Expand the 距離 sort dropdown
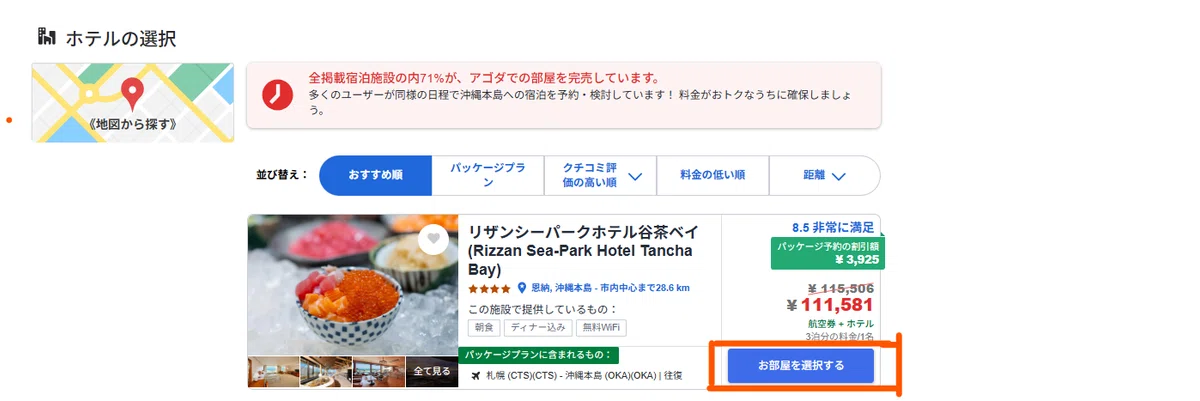The image size is (1200, 401). (x=824, y=175)
